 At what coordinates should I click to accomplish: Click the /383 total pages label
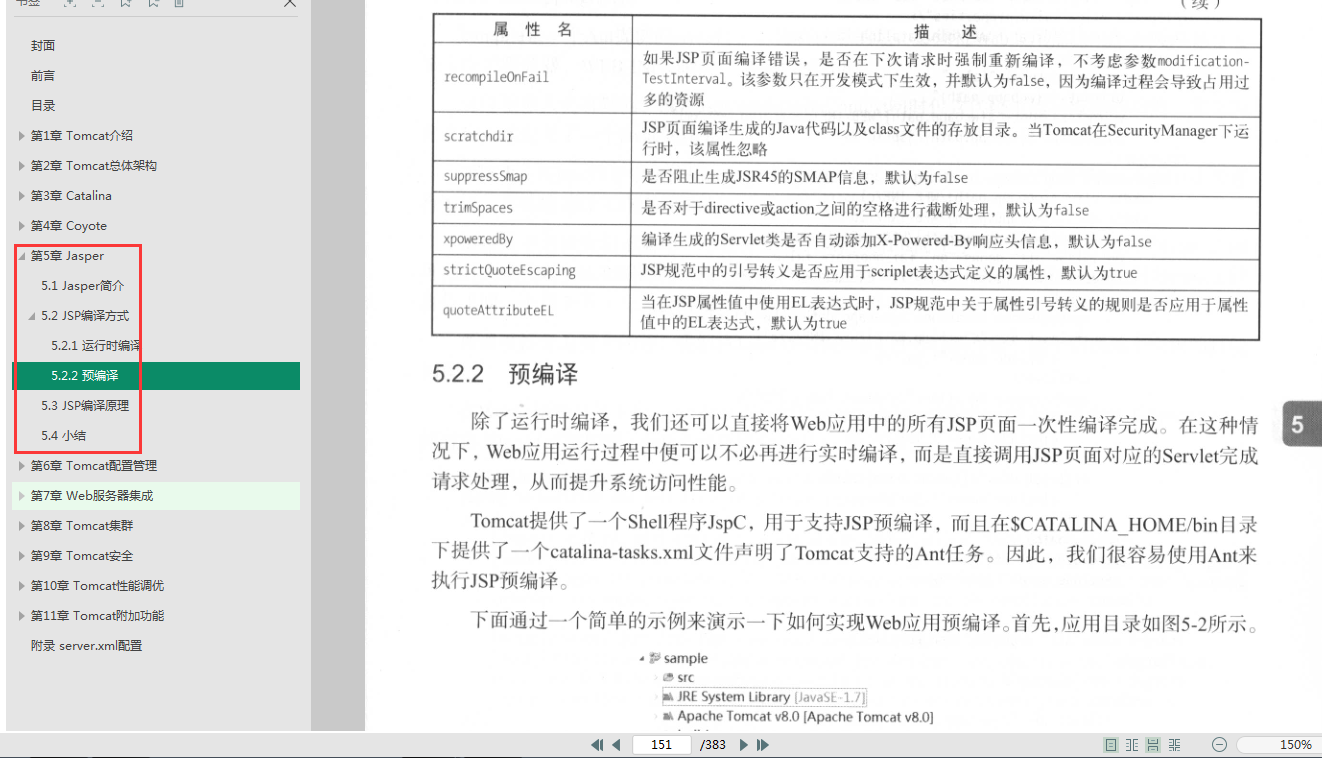pyautogui.click(x=713, y=745)
